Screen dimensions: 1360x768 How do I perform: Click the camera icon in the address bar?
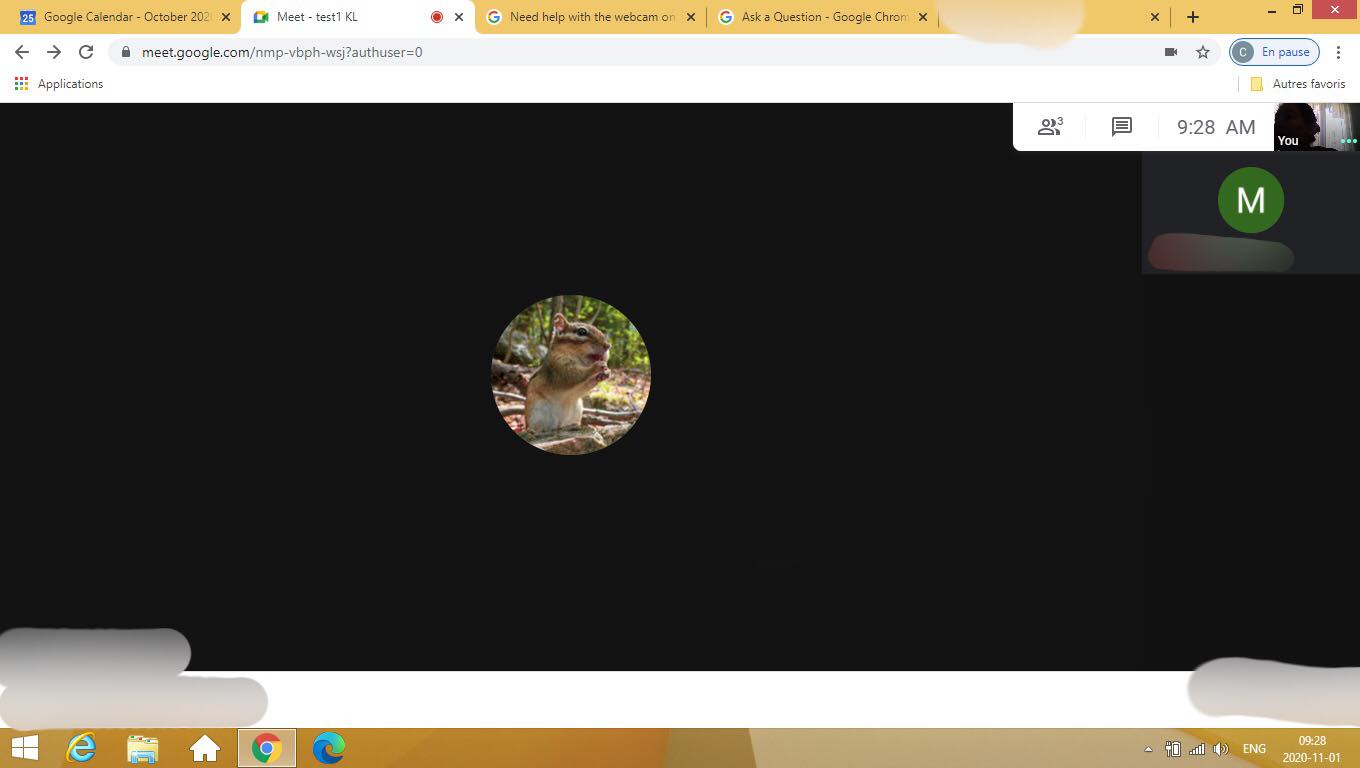click(1171, 52)
